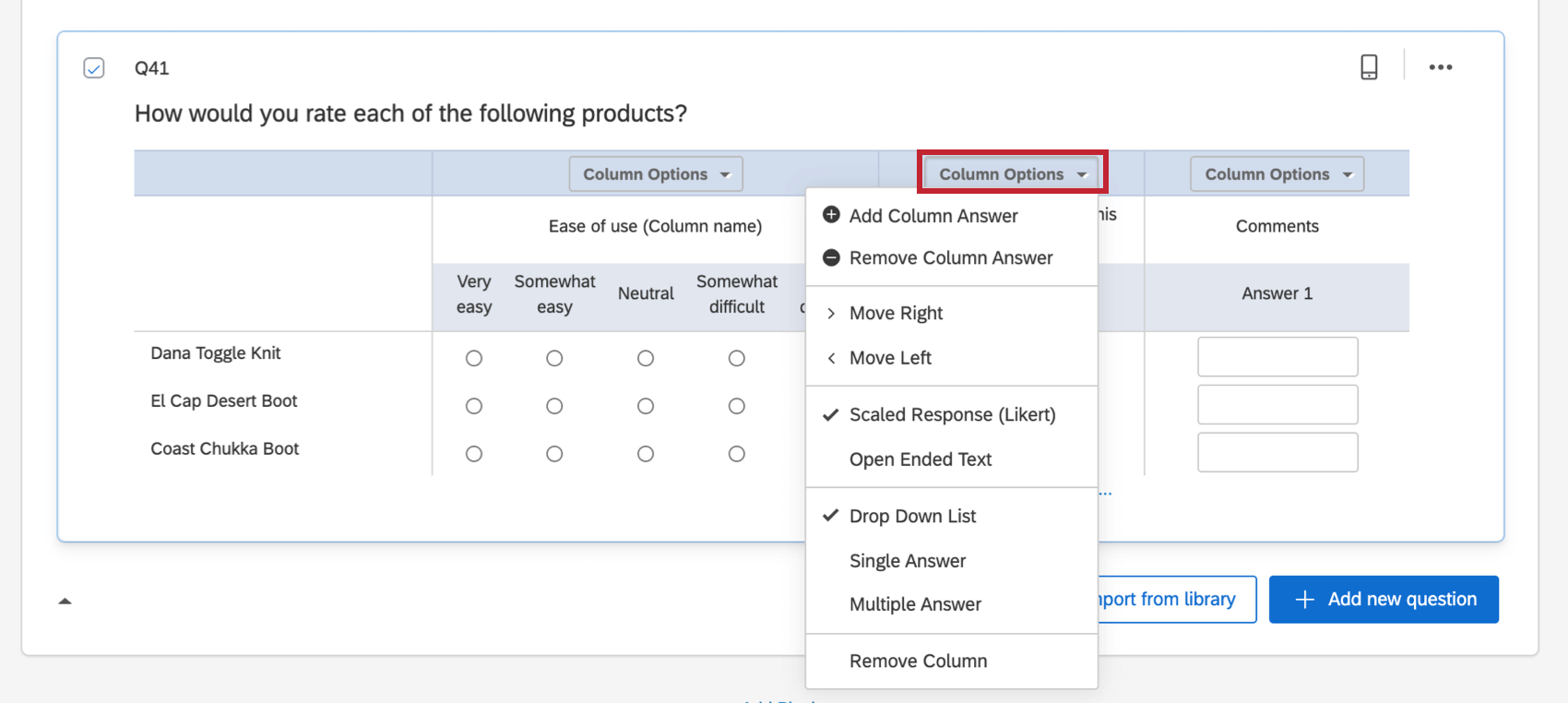Collapse the block using the small up arrow
The width and height of the screenshot is (1568, 703).
[x=65, y=602]
